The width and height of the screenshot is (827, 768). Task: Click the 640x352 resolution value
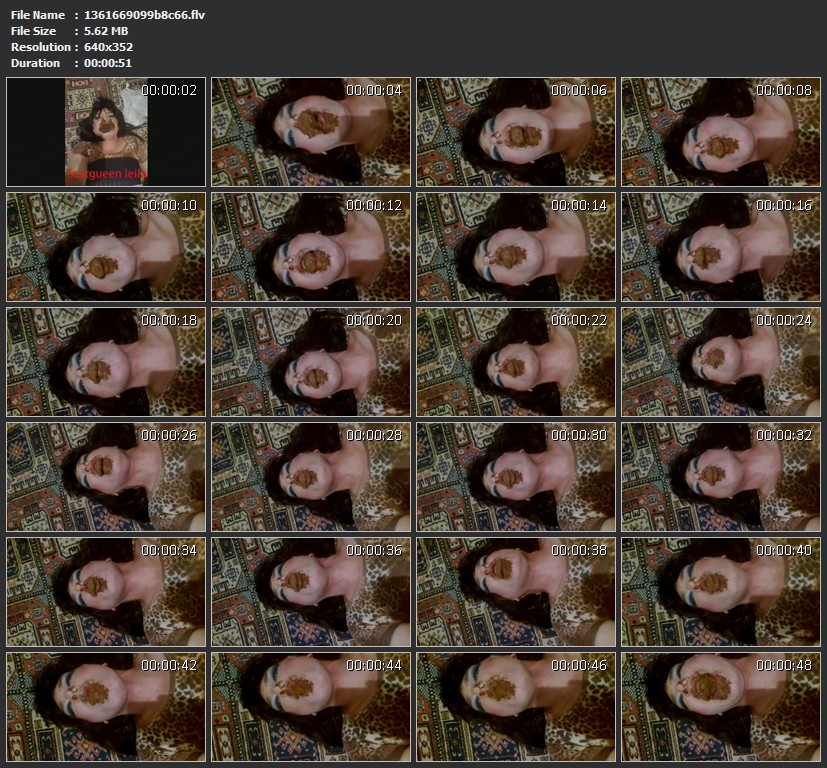coord(108,47)
